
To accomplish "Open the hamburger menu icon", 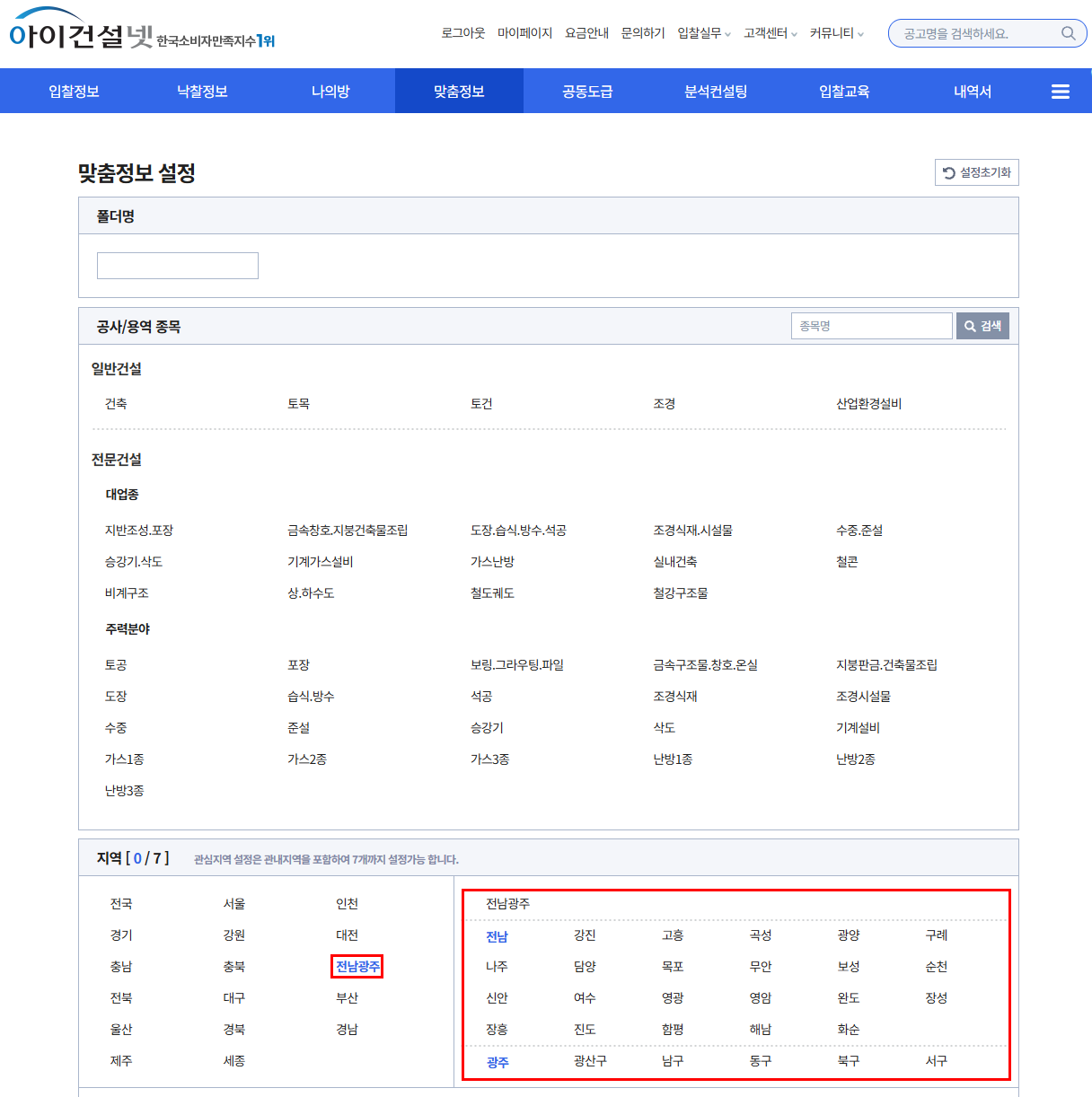I will [x=1061, y=92].
